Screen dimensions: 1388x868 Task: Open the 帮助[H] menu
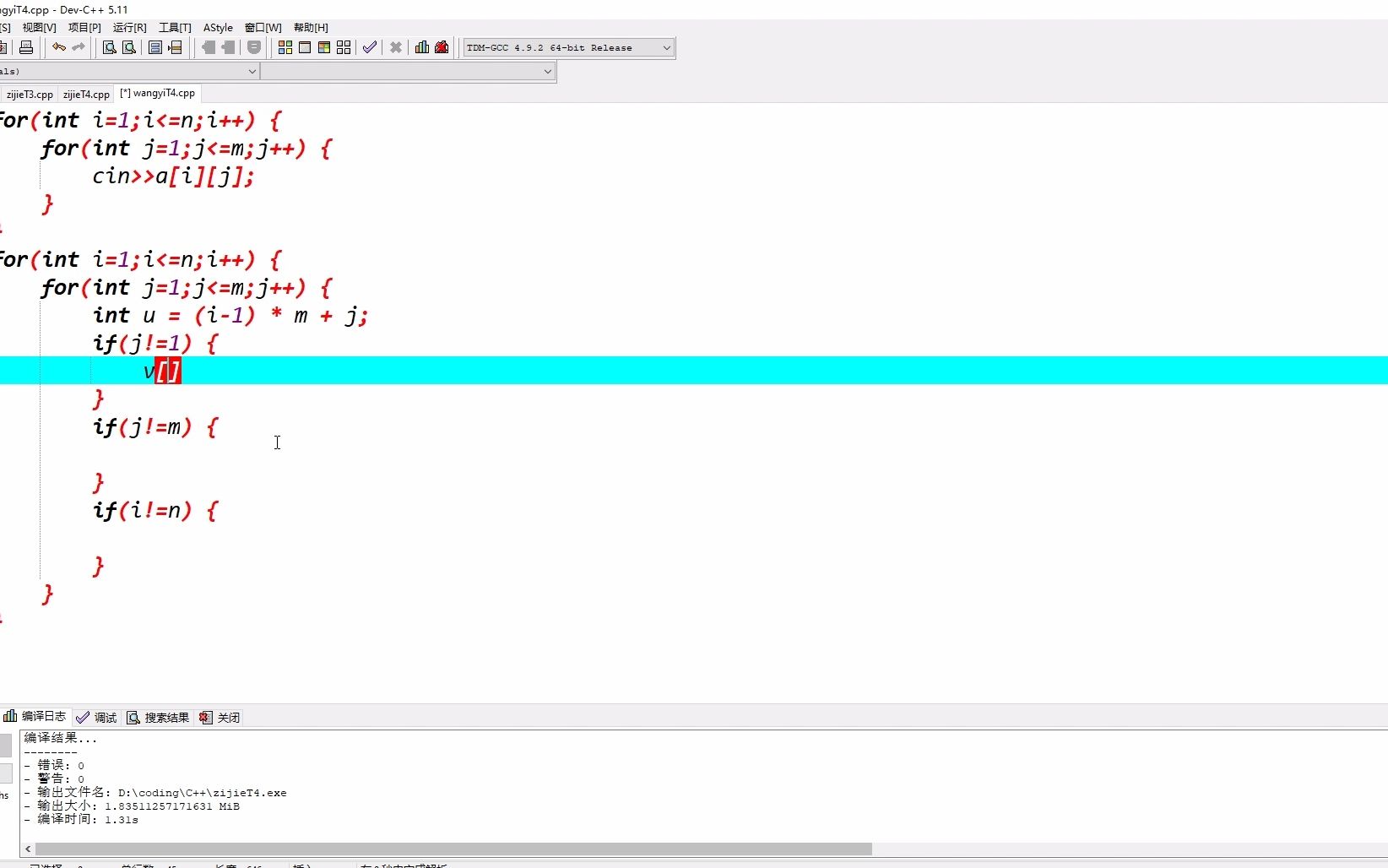coord(311,28)
